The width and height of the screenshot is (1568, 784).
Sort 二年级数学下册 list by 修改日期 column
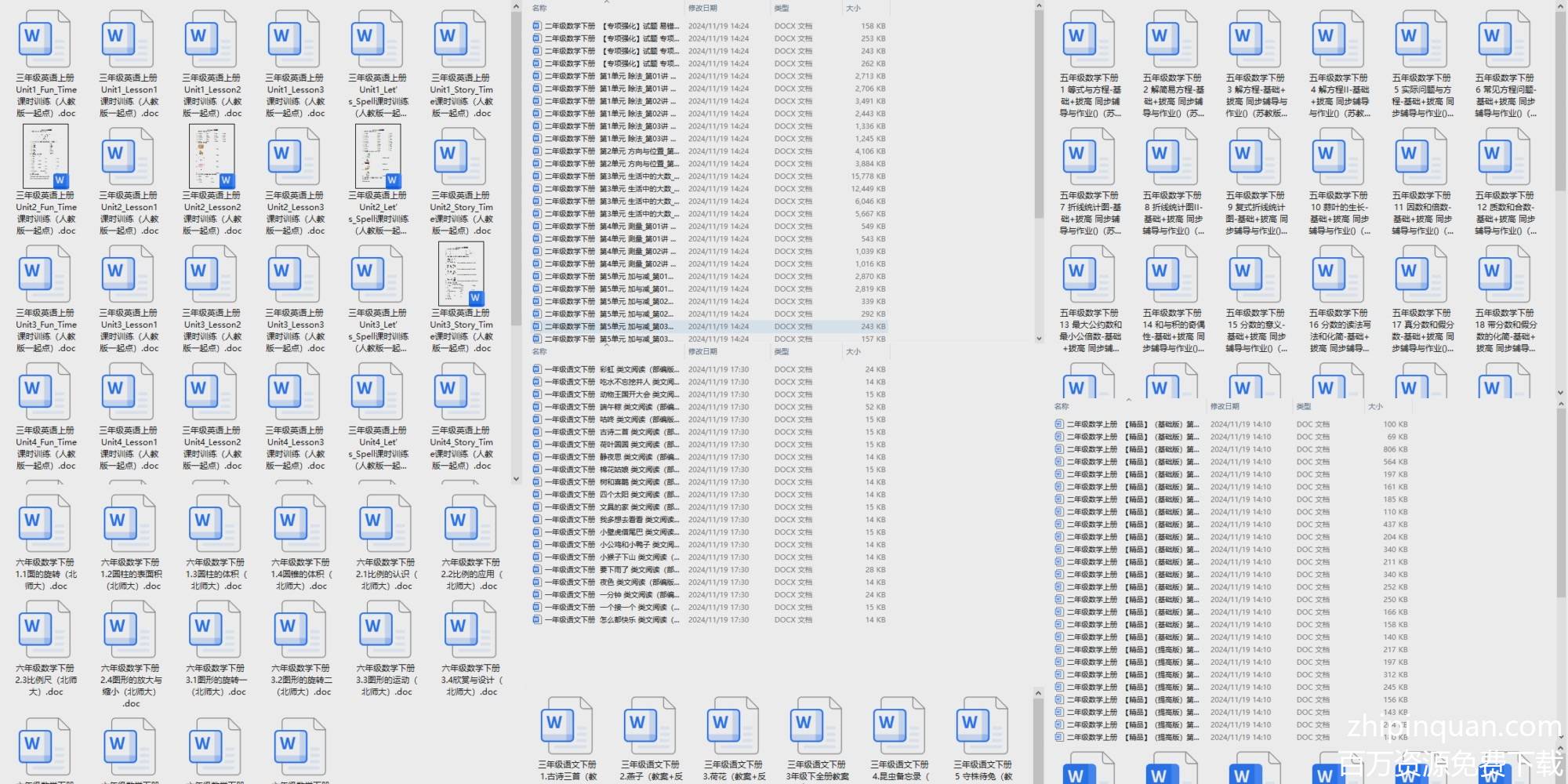pos(702,9)
